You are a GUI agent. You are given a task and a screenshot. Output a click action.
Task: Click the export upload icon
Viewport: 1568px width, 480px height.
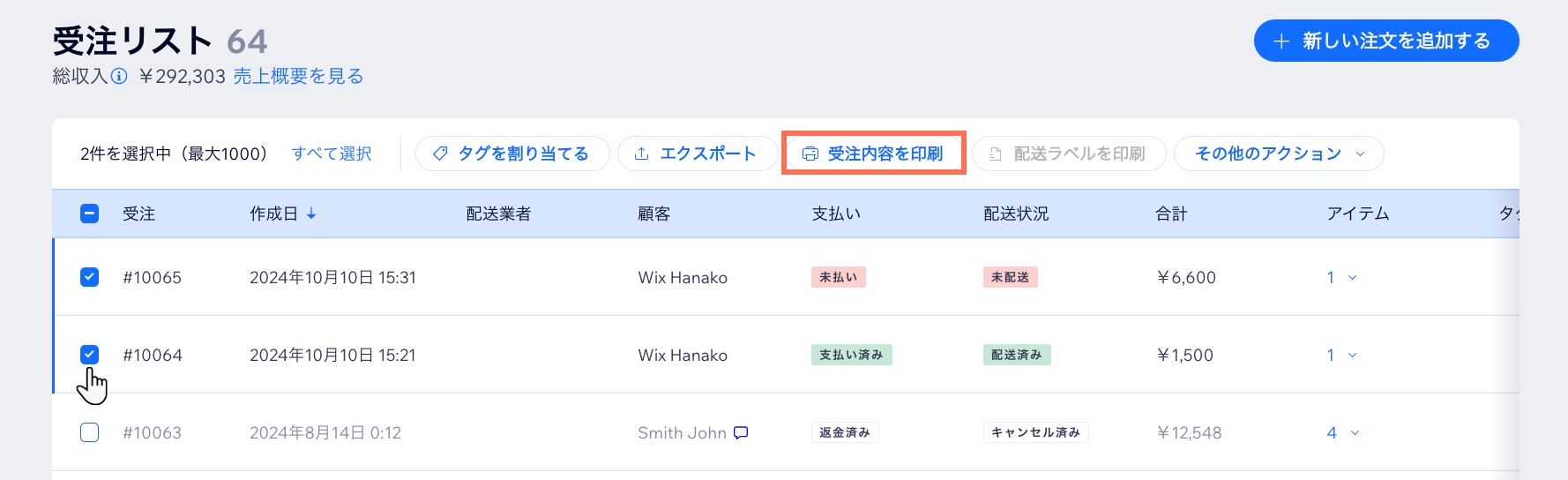tap(642, 154)
